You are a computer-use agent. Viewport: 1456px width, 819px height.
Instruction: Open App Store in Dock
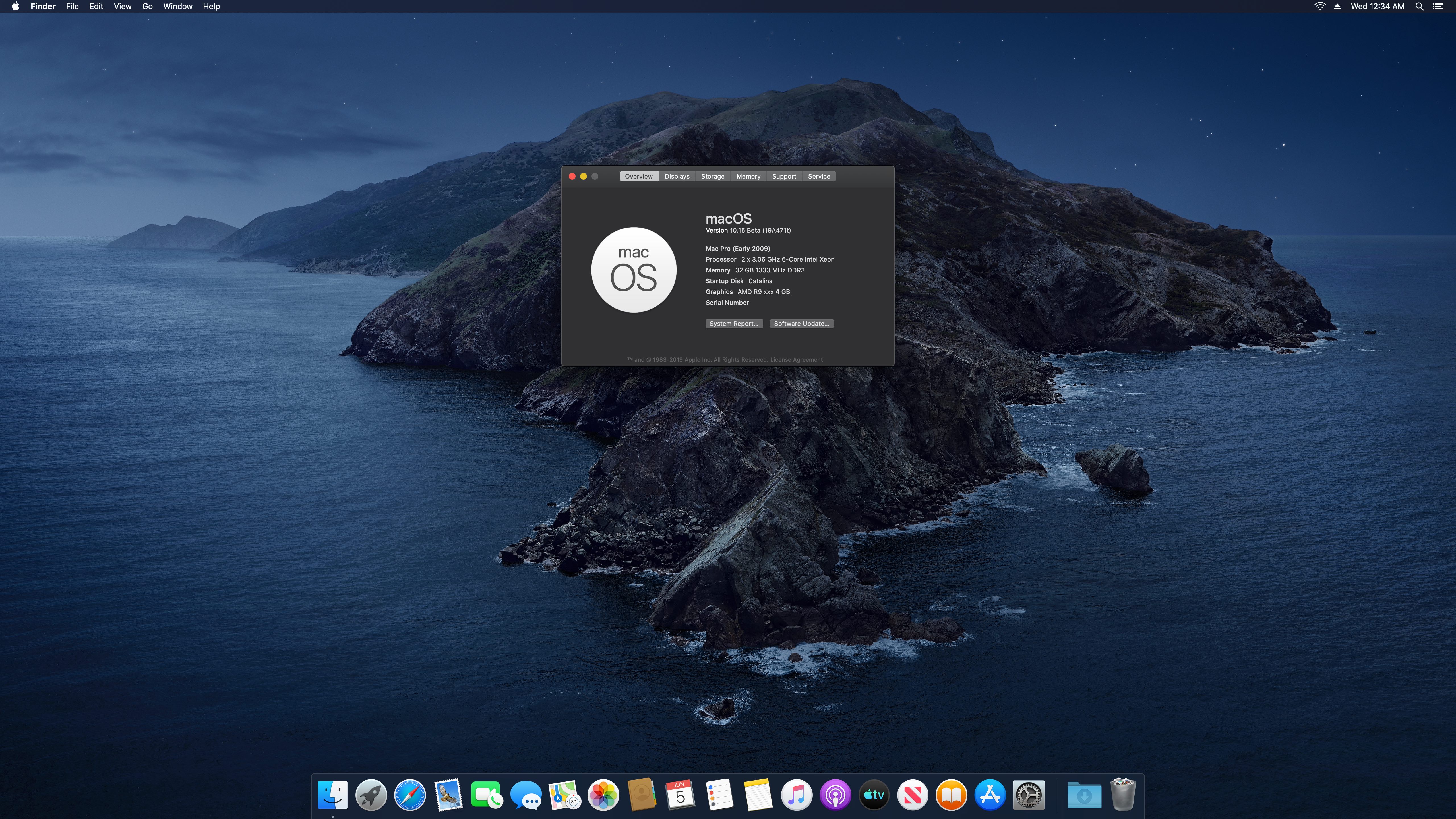(x=990, y=795)
